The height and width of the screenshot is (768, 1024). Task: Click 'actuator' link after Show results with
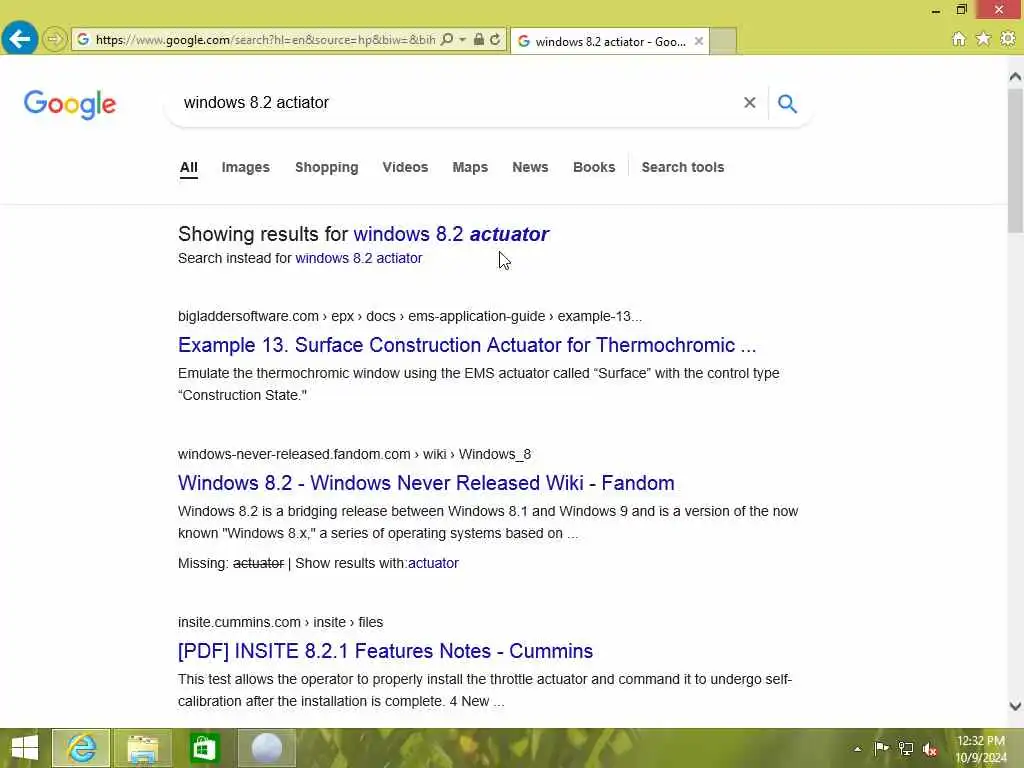(x=433, y=563)
